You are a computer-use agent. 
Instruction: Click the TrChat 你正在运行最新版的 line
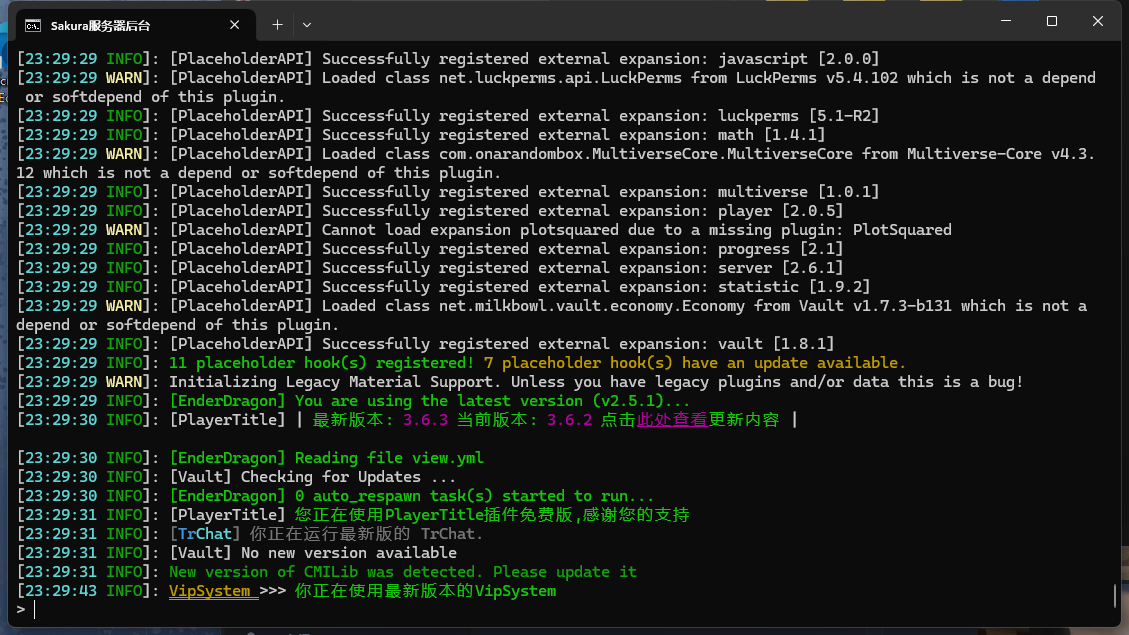click(250, 533)
